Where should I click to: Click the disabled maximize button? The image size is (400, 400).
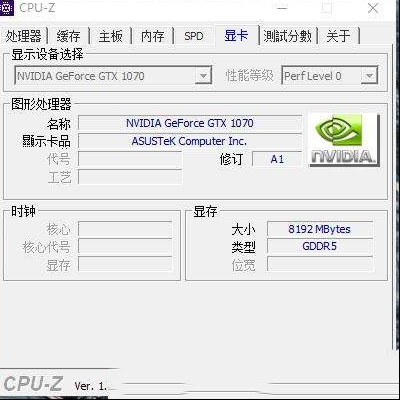[x=327, y=8]
